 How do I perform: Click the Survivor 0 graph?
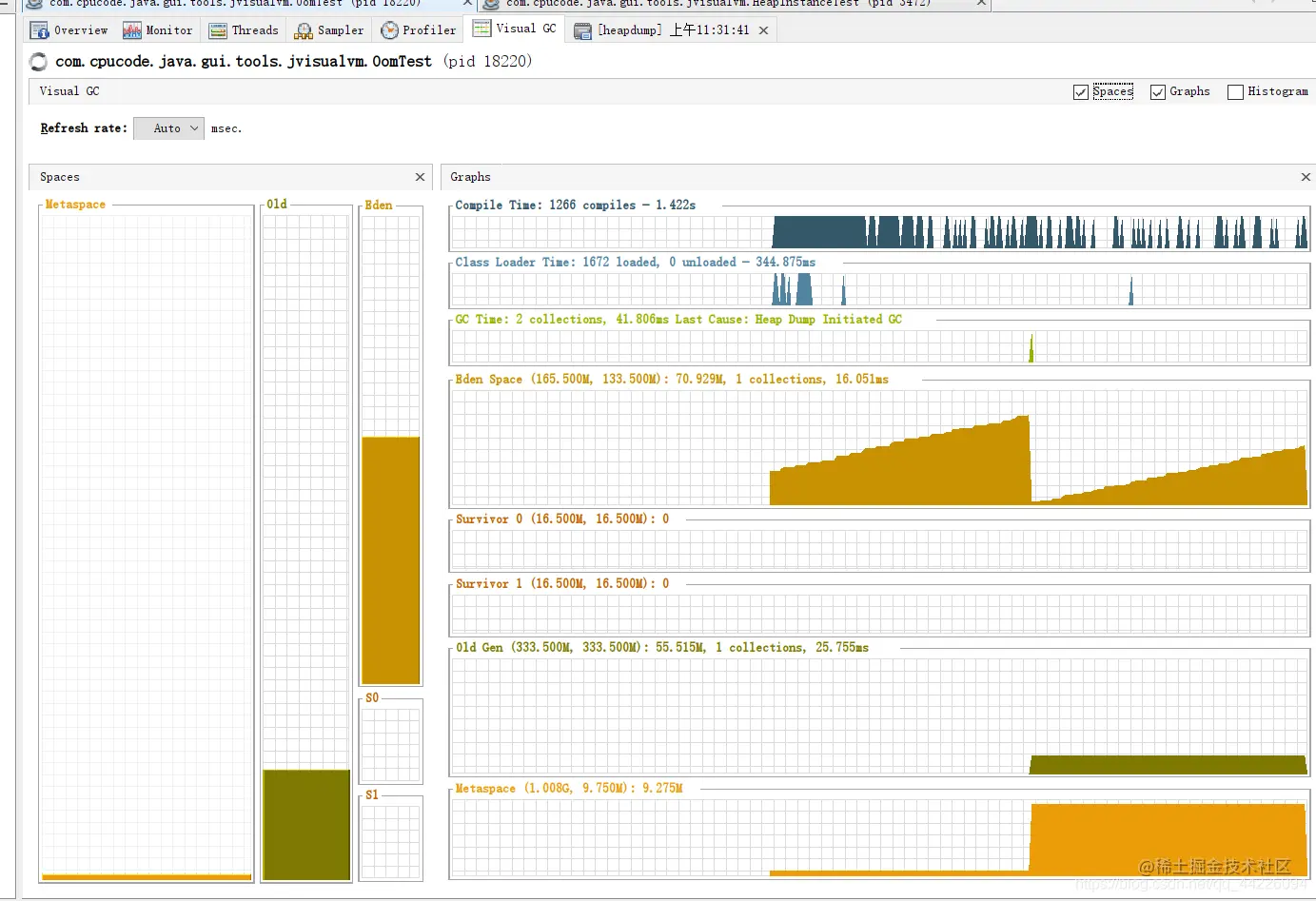click(880, 549)
